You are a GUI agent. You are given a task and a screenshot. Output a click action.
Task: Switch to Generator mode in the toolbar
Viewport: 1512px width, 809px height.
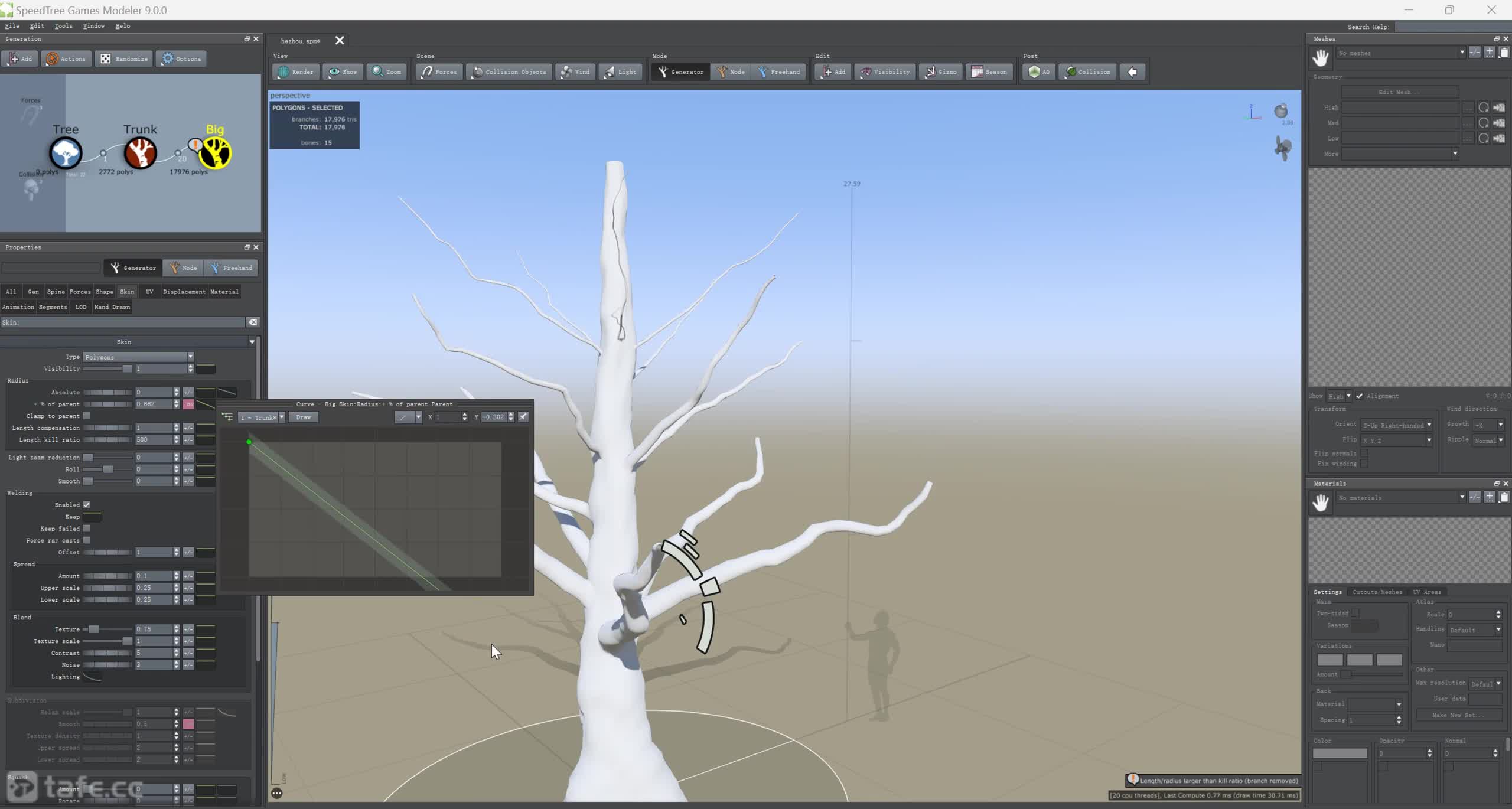pos(681,72)
